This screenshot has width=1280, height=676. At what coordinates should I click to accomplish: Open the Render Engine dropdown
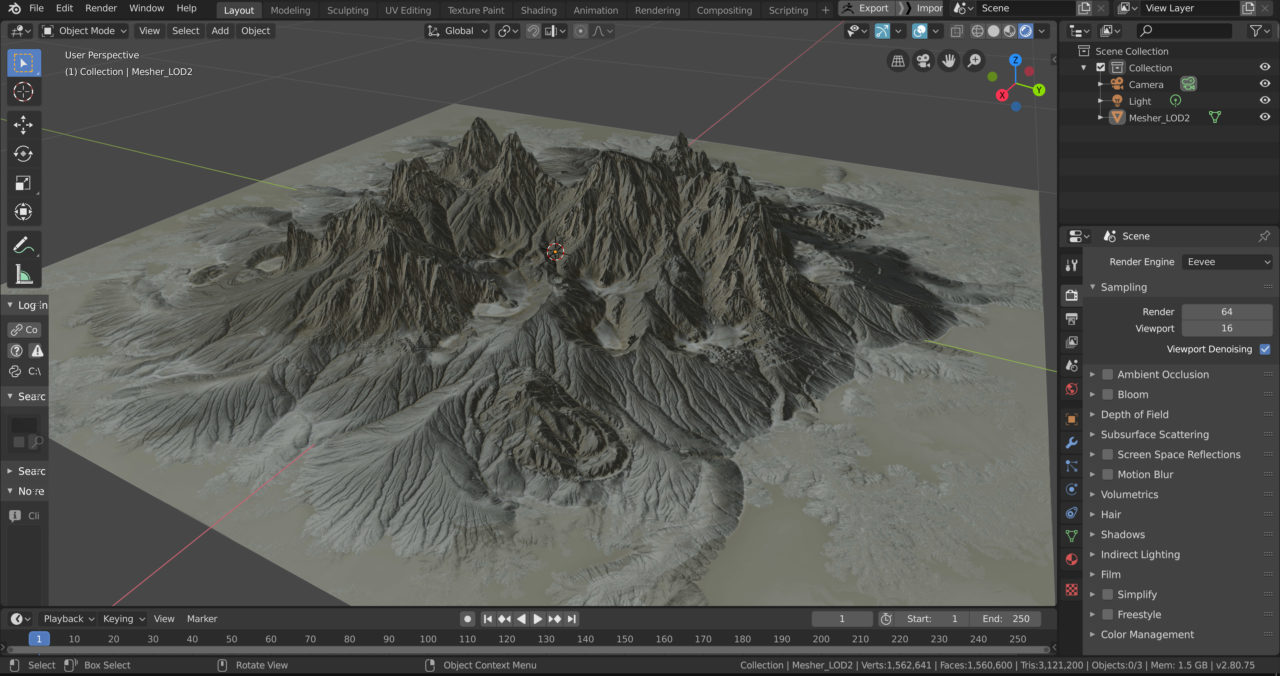1226,262
